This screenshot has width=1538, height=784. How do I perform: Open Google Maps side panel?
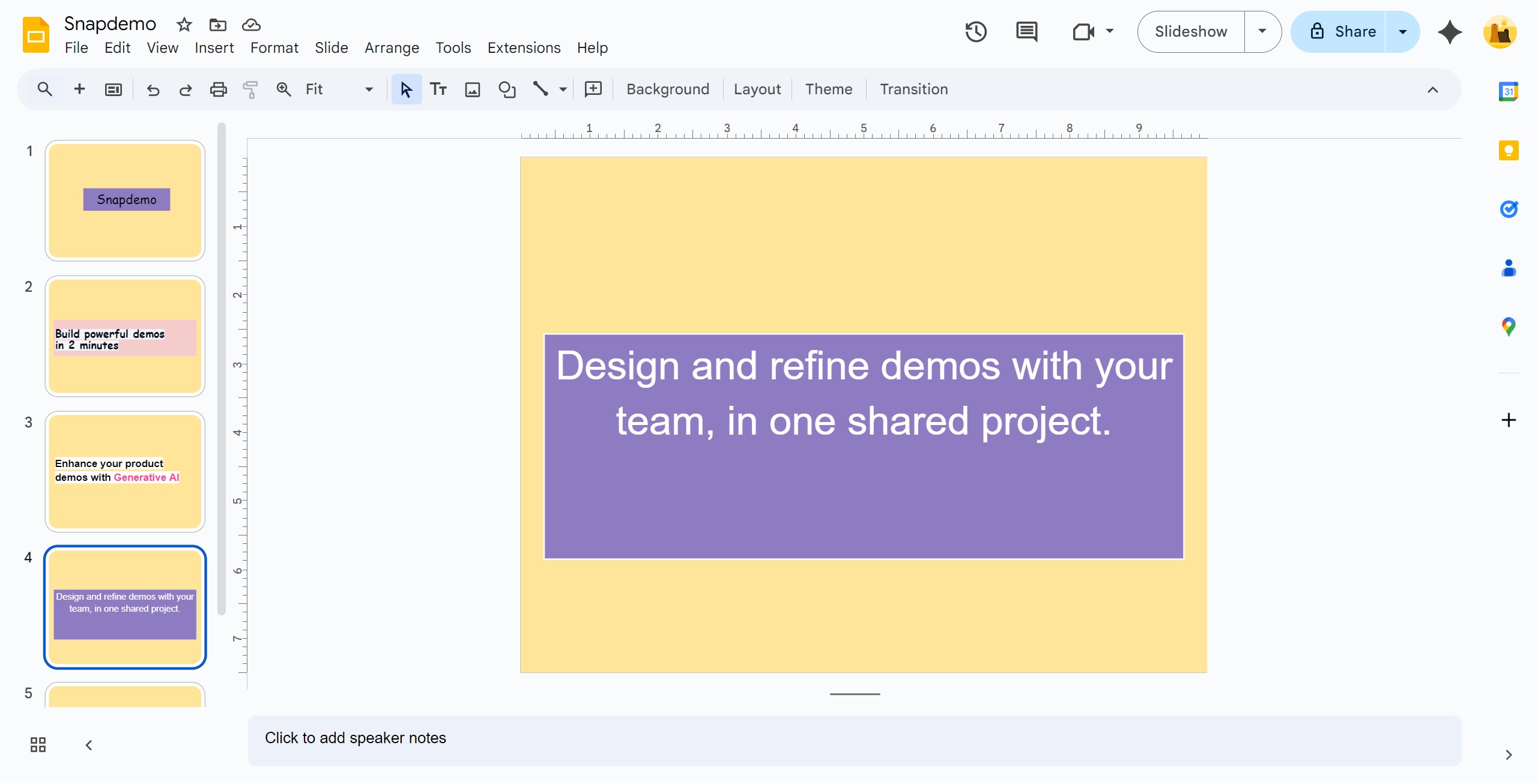(1508, 327)
